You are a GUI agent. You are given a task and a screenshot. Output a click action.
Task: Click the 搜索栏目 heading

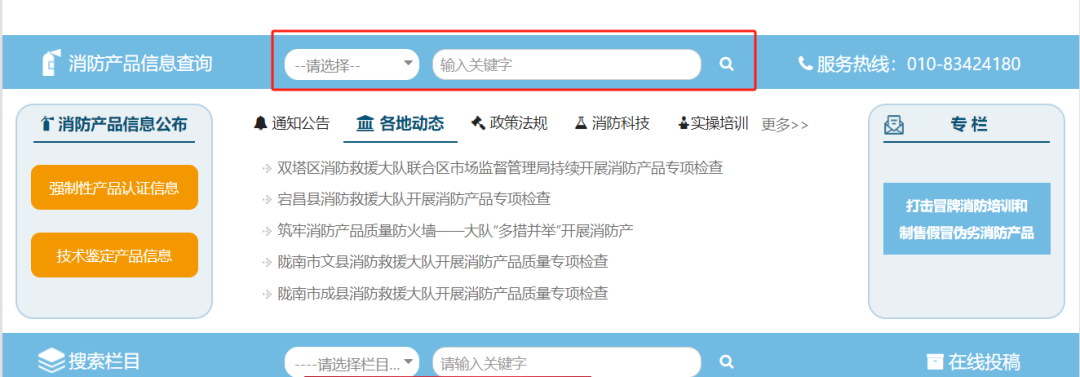click(x=105, y=360)
